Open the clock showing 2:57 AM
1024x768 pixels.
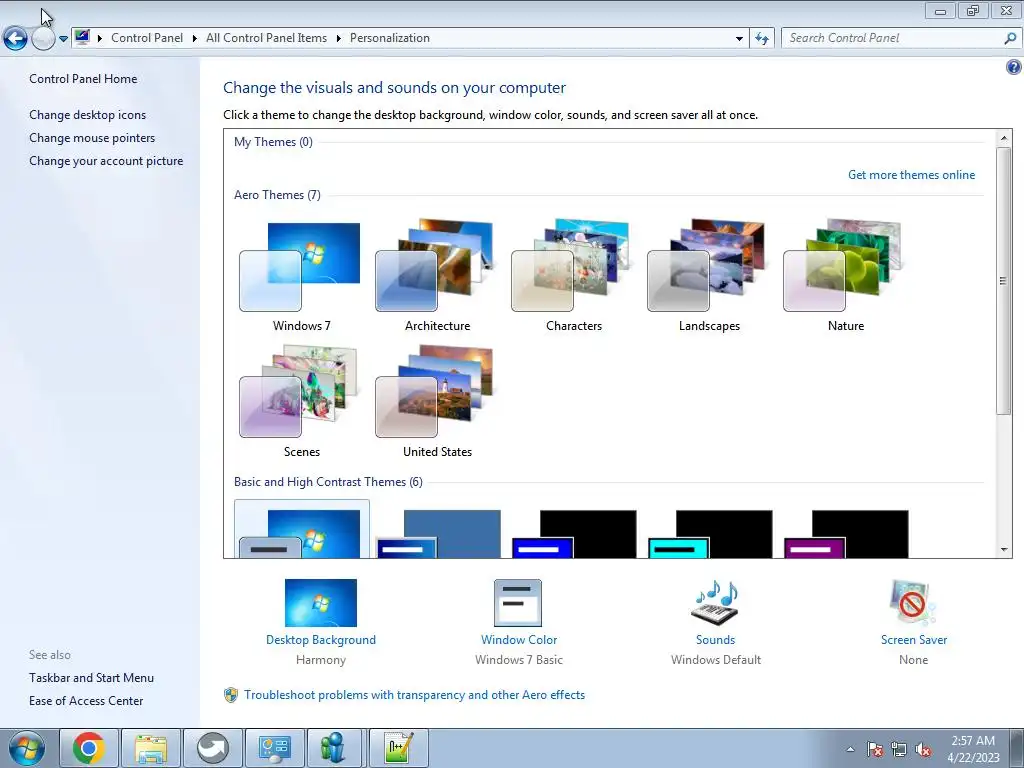(x=973, y=749)
